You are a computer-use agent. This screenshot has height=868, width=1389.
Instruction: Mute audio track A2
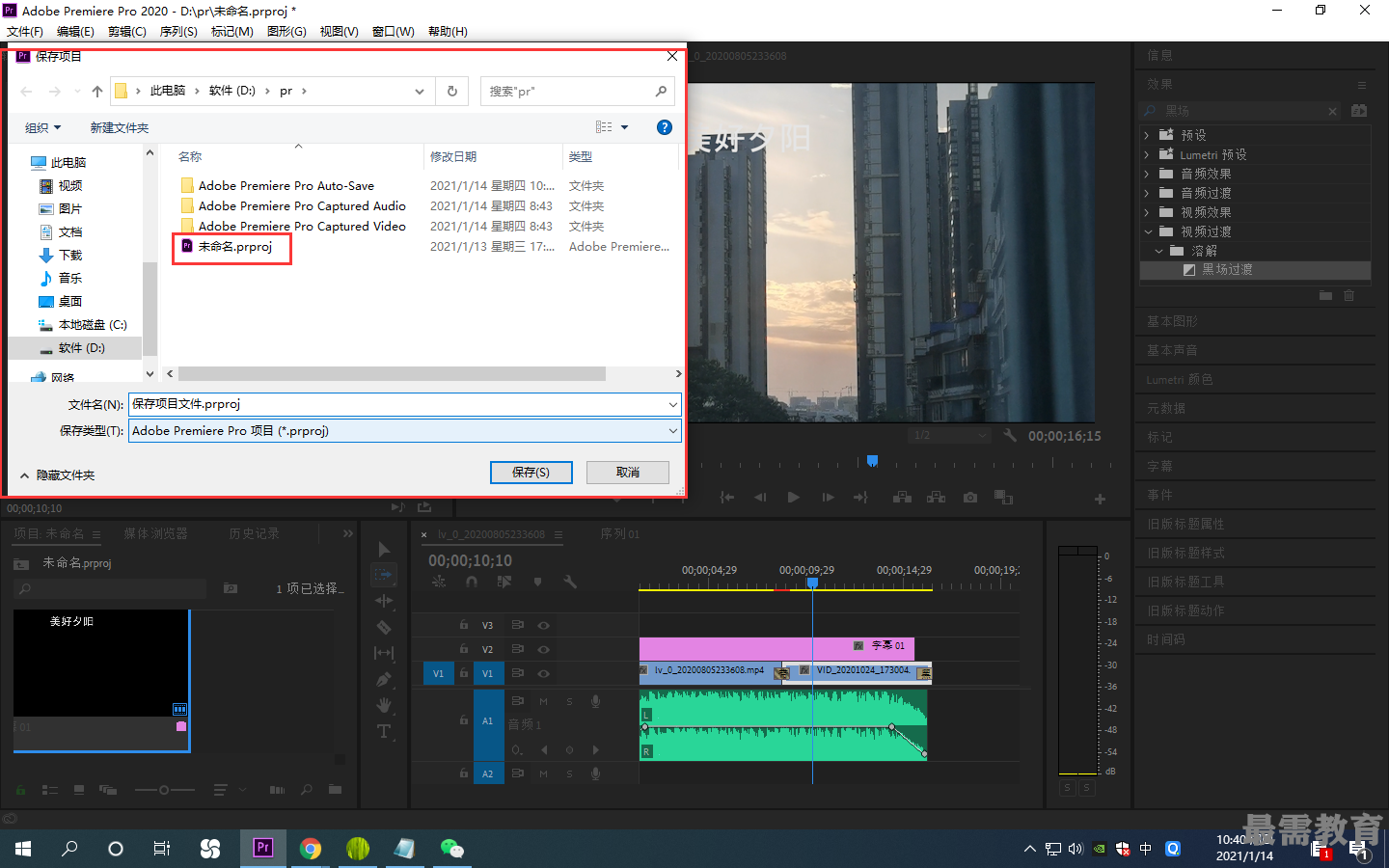[x=543, y=773]
